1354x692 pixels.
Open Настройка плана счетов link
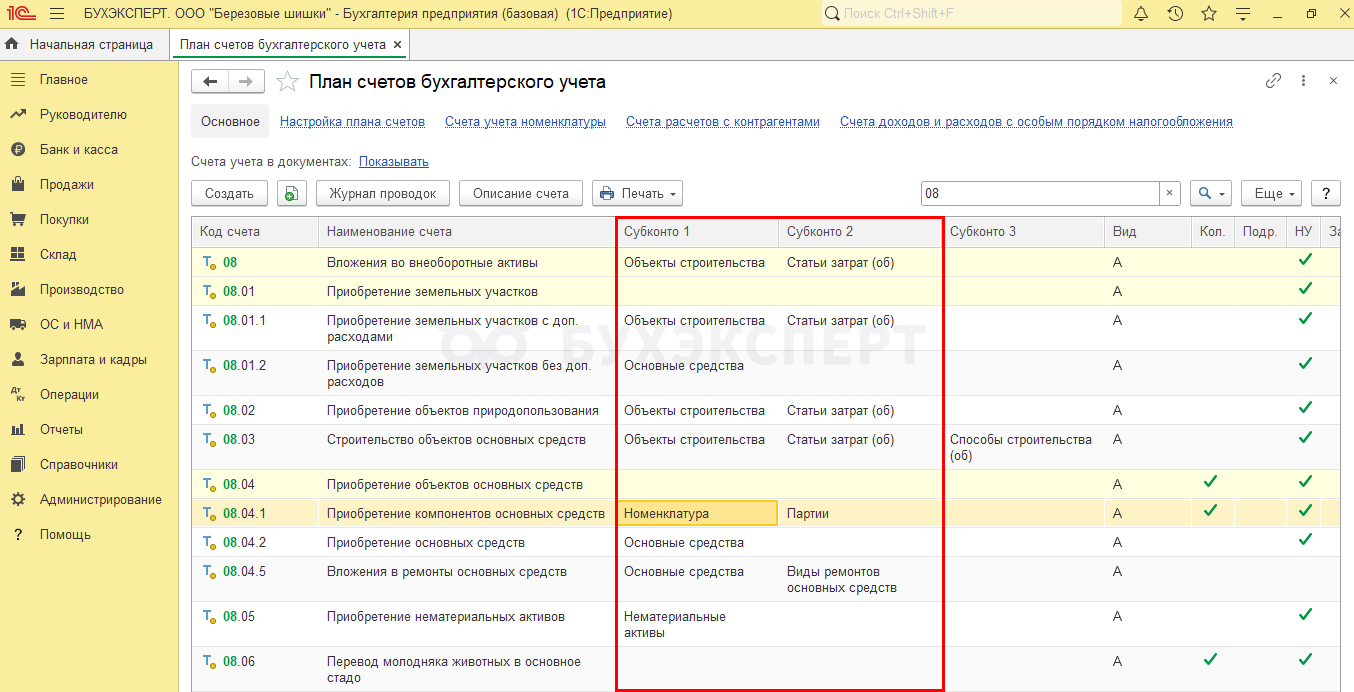(x=352, y=122)
